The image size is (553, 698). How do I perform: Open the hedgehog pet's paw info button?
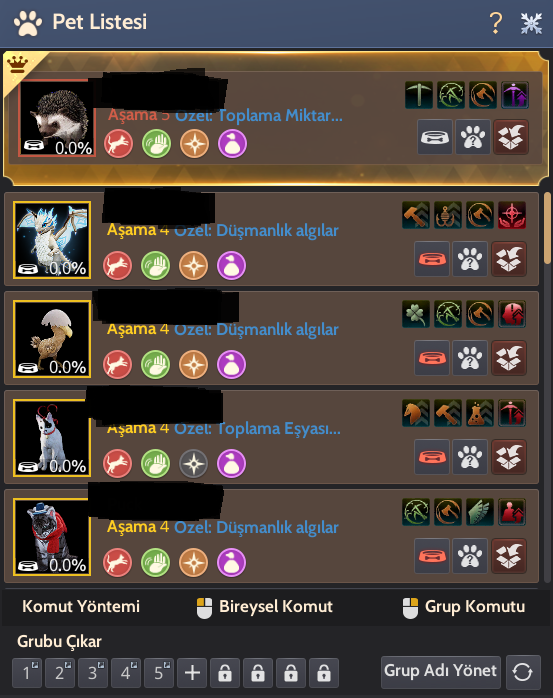point(473,137)
